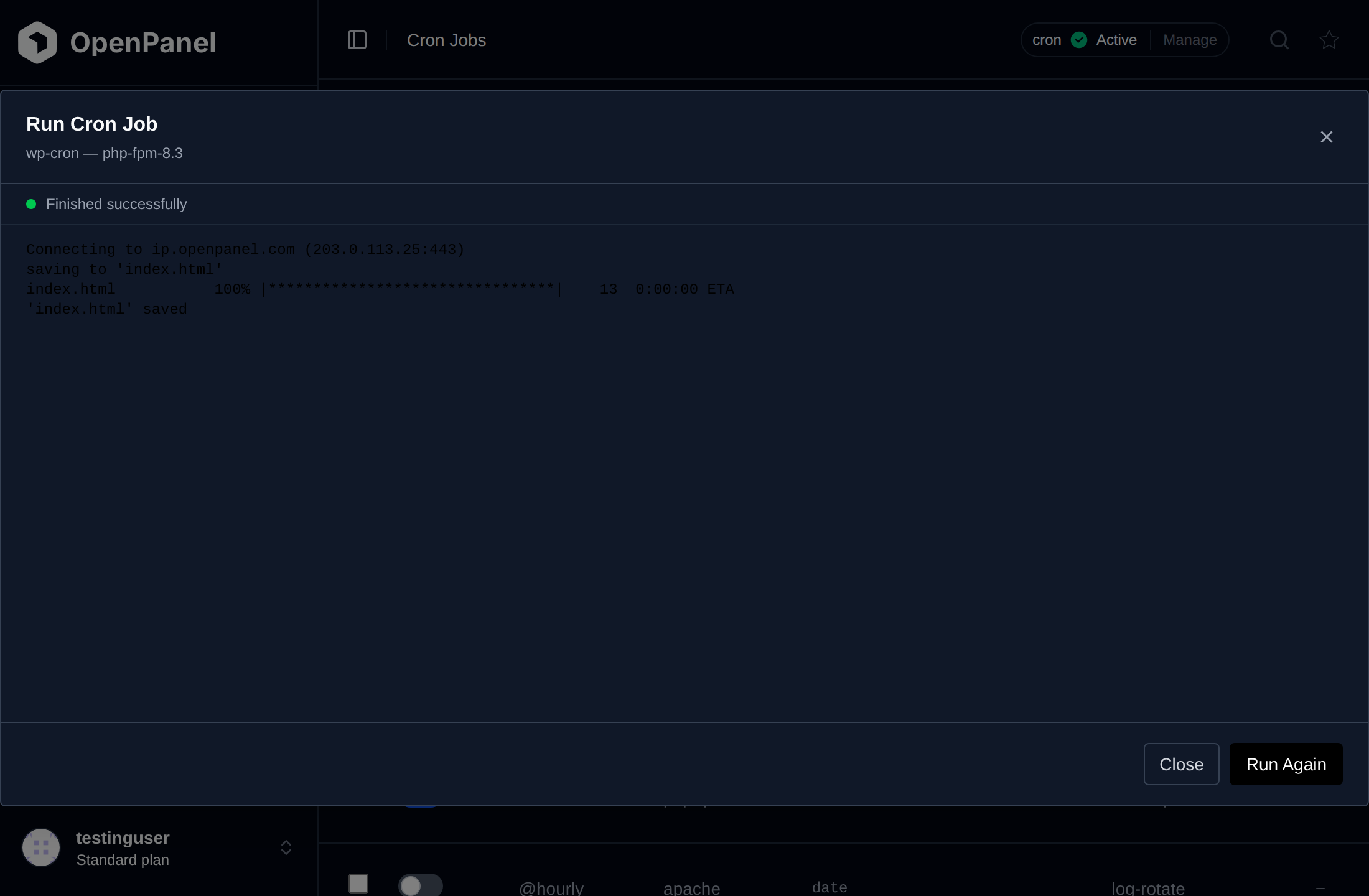Run the cron job again

coord(1286,764)
